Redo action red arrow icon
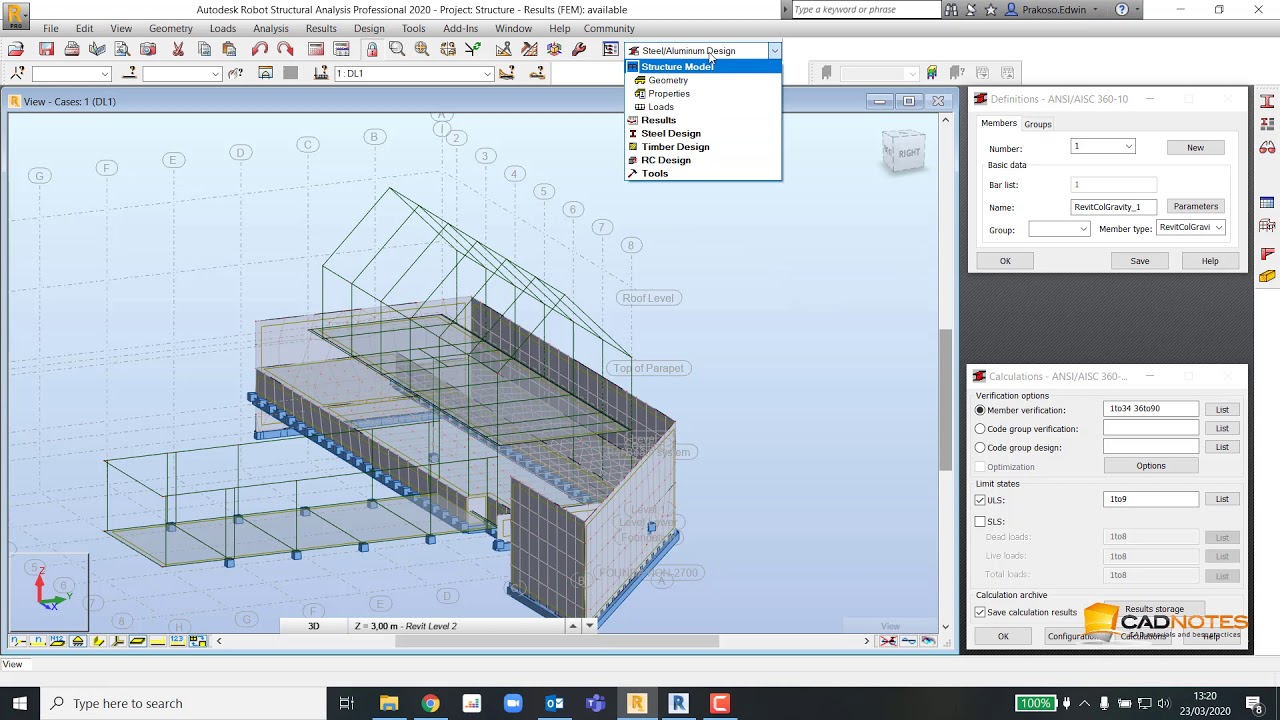 (x=285, y=49)
